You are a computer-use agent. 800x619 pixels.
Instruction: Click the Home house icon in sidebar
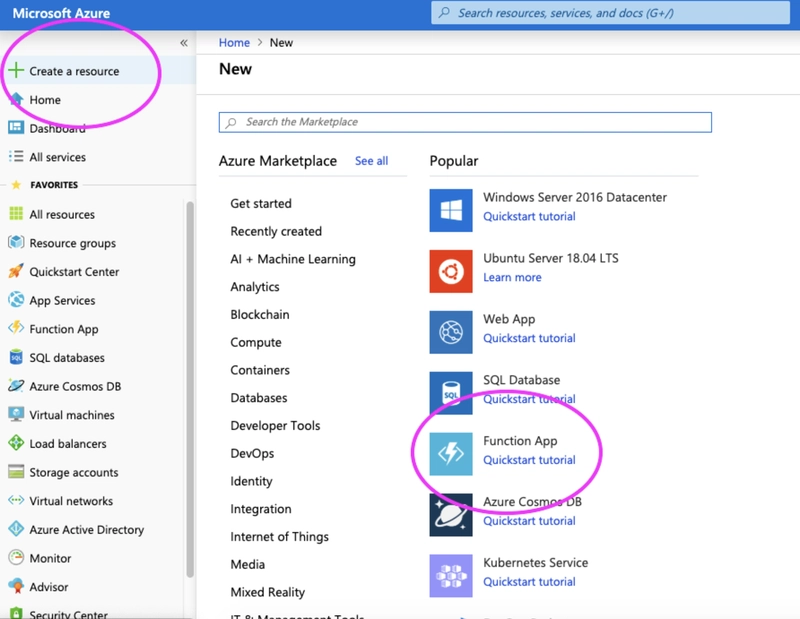pos(16,99)
